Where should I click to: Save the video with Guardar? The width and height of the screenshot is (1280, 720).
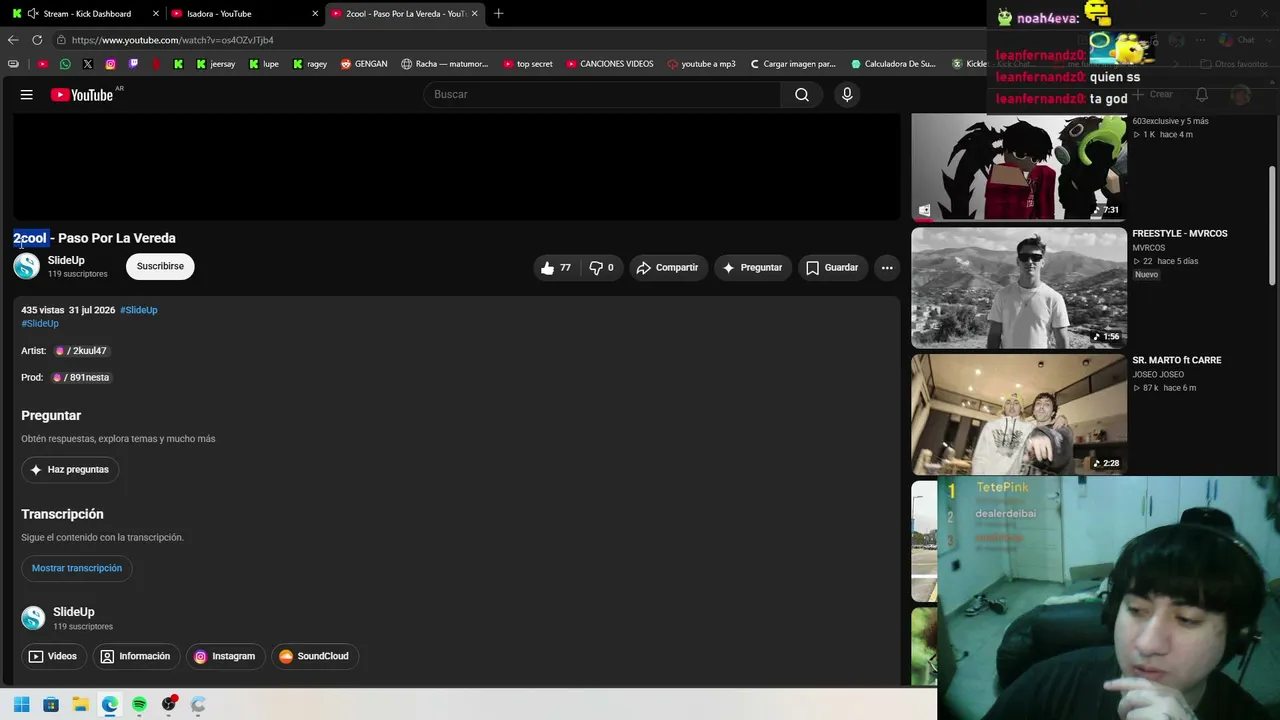pos(833,268)
